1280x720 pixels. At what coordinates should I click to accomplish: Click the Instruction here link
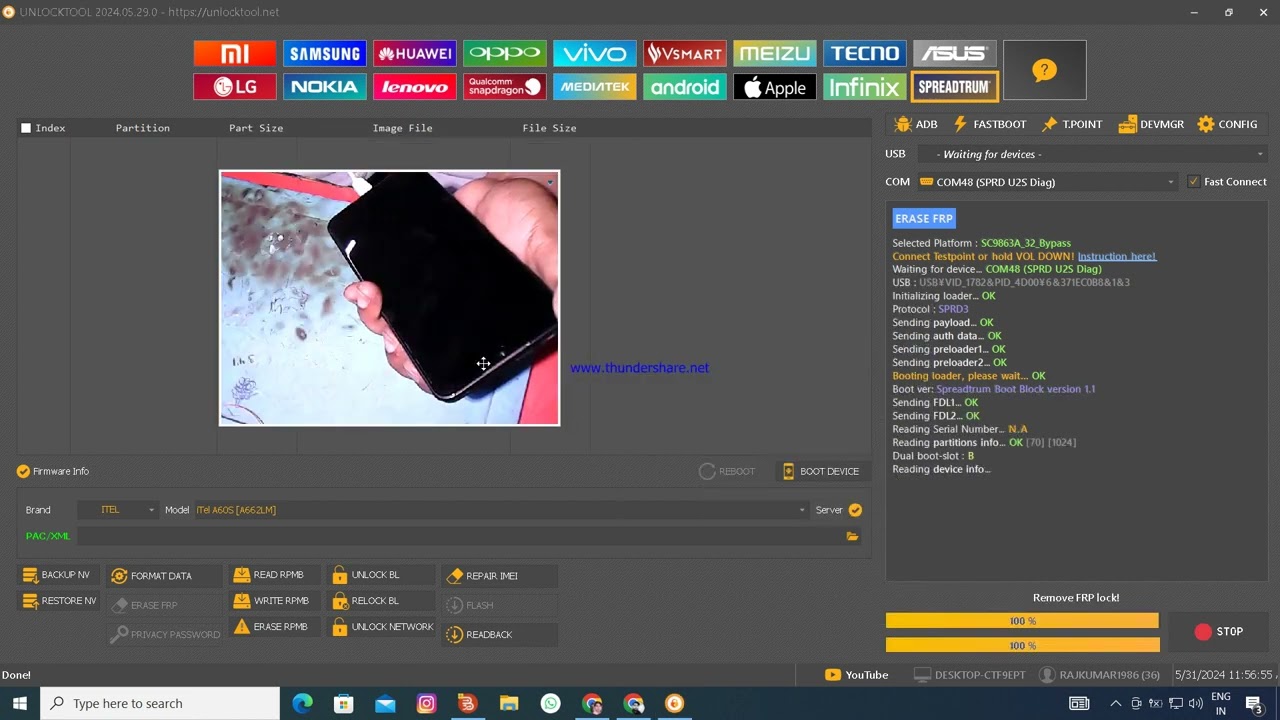click(1116, 256)
